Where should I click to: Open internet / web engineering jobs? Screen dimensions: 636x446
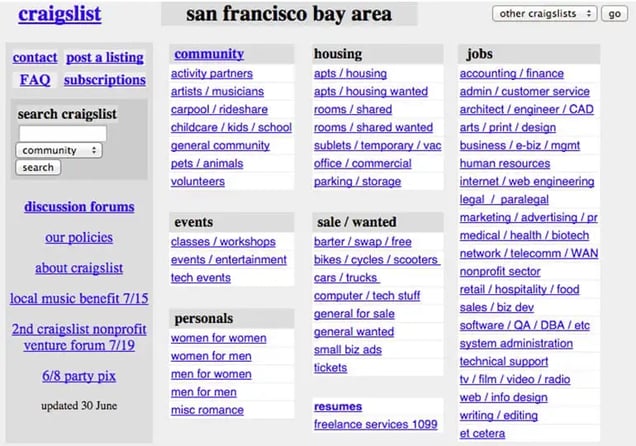[527, 182]
